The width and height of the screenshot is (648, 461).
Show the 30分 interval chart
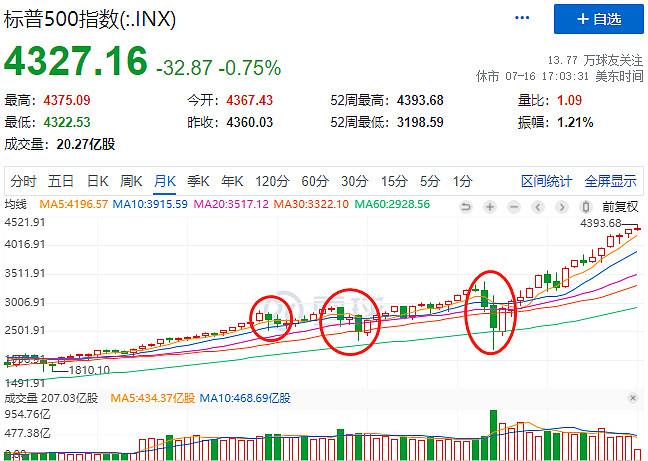click(x=355, y=181)
